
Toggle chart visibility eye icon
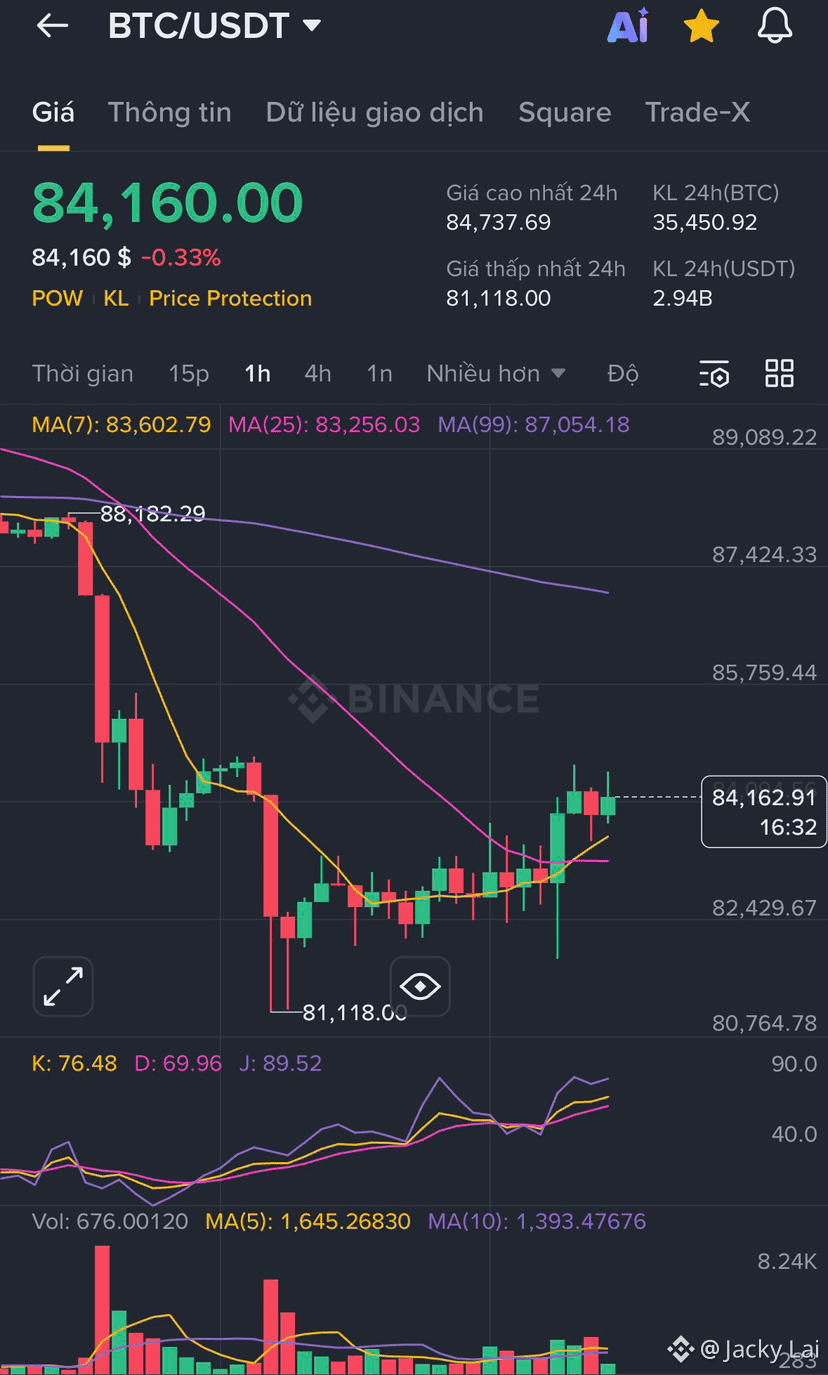419,986
